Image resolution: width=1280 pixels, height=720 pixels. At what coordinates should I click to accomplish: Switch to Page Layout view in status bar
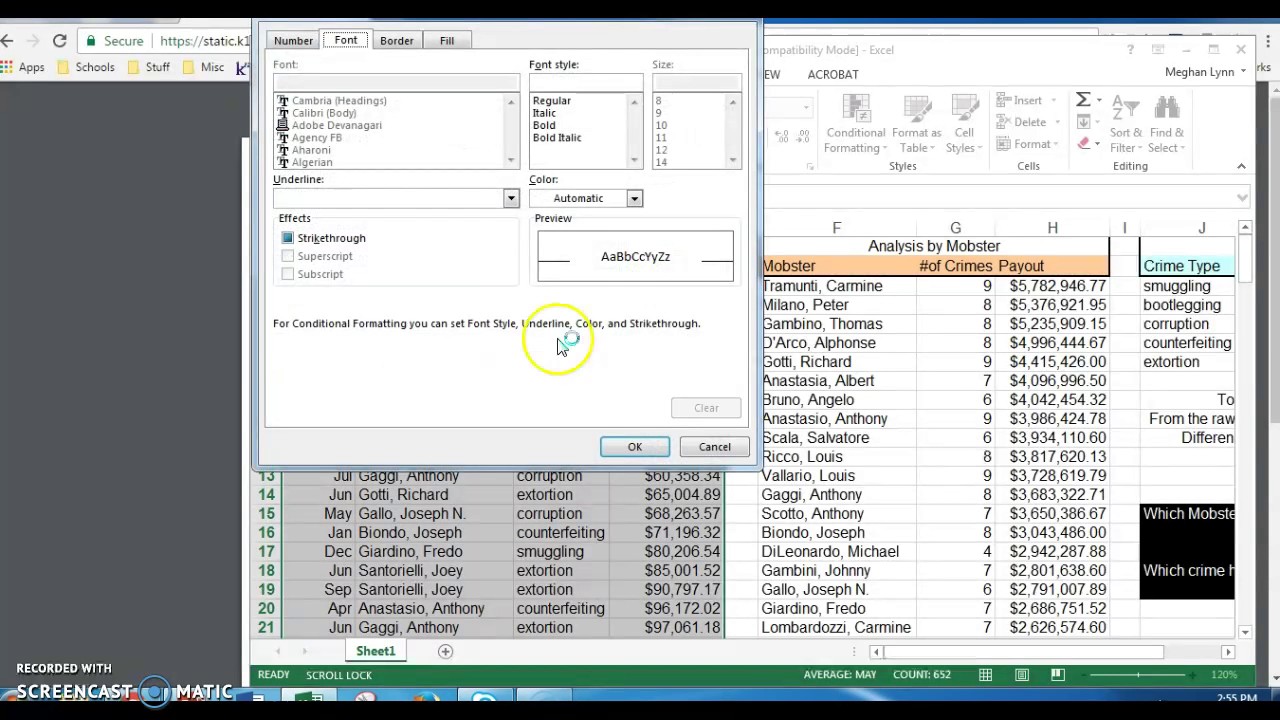pyautogui.click(x=1021, y=675)
